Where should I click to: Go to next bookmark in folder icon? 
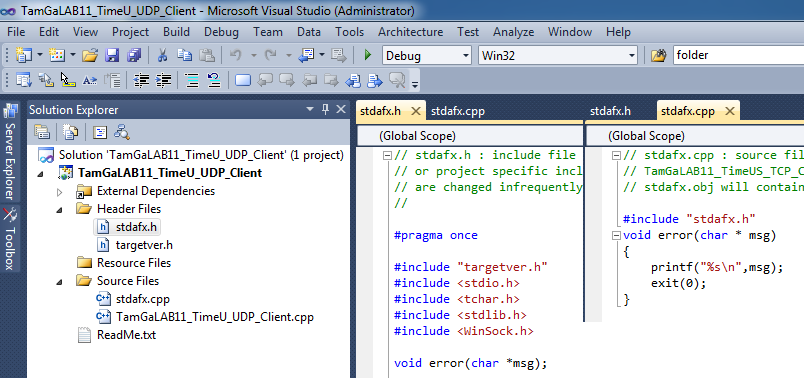[332, 80]
